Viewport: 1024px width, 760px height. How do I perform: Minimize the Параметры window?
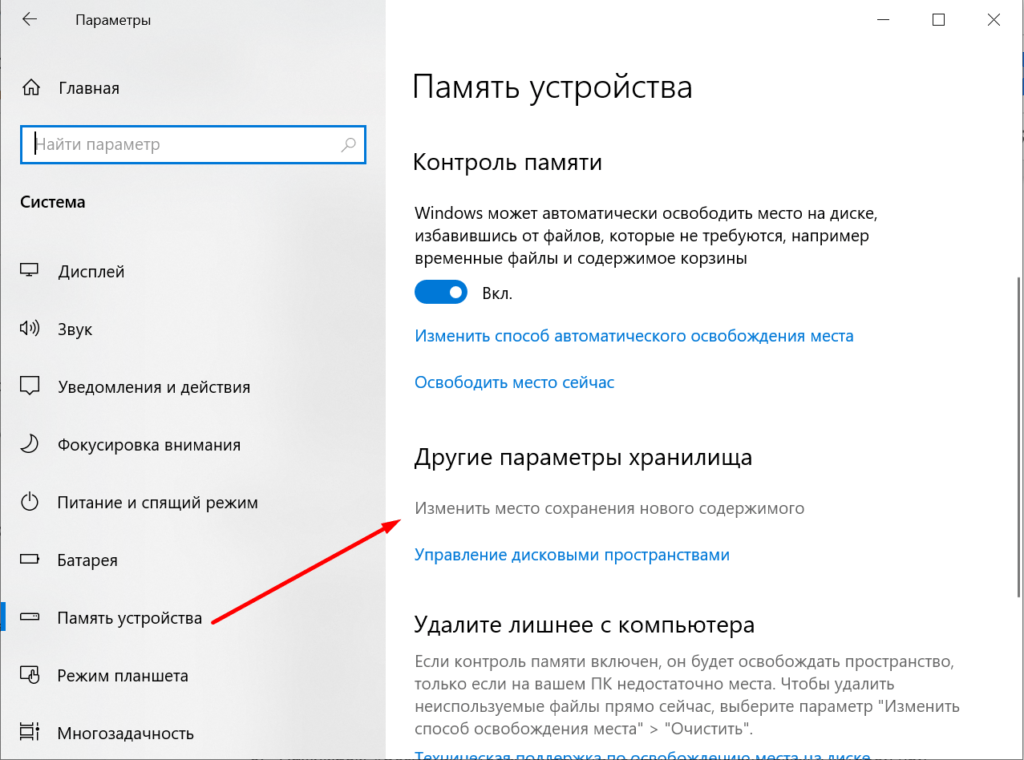(x=883, y=20)
